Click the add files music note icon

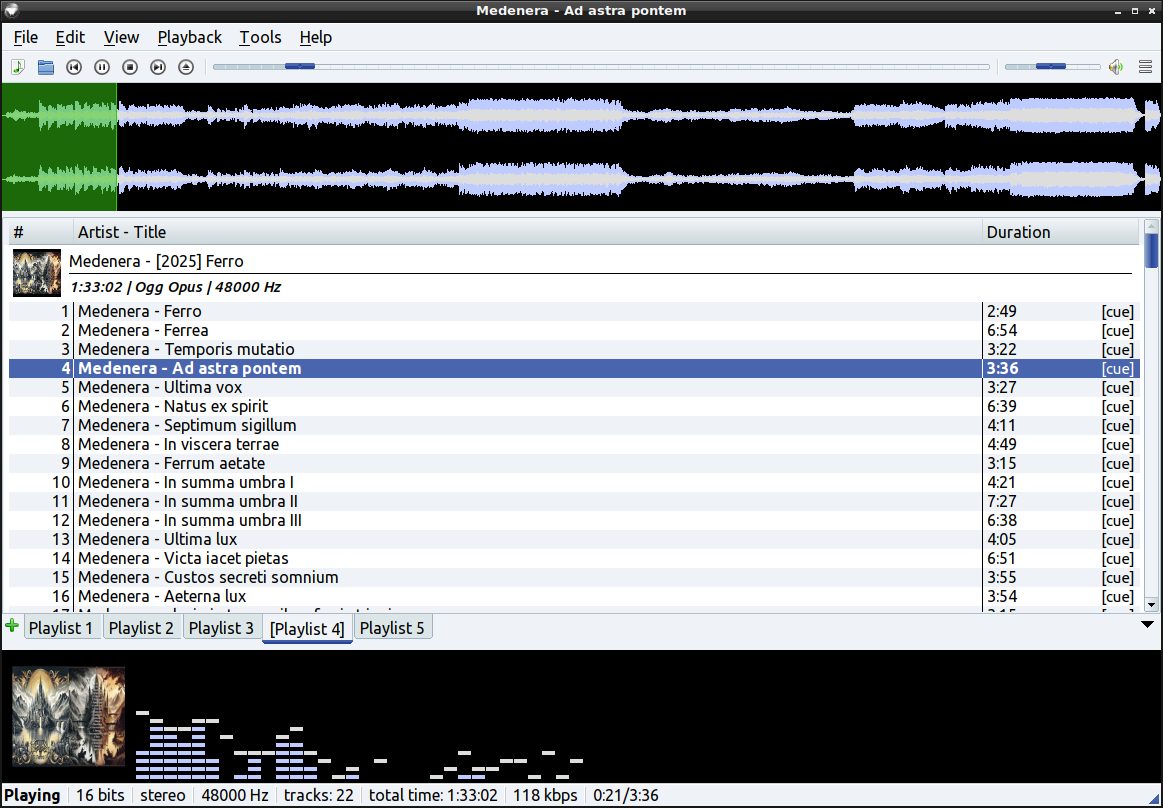point(18,67)
